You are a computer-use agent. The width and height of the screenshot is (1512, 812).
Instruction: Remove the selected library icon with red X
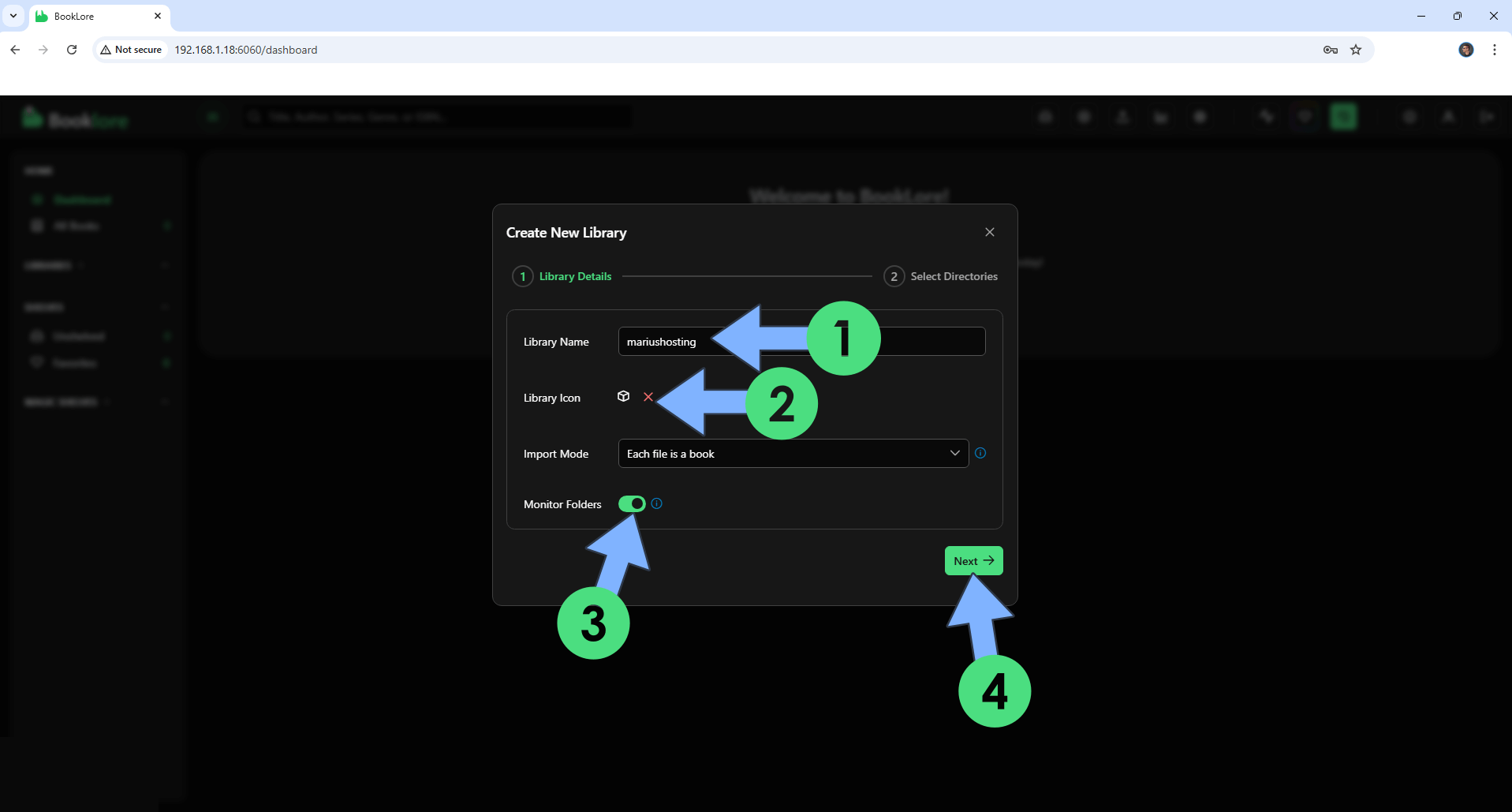[x=648, y=397]
